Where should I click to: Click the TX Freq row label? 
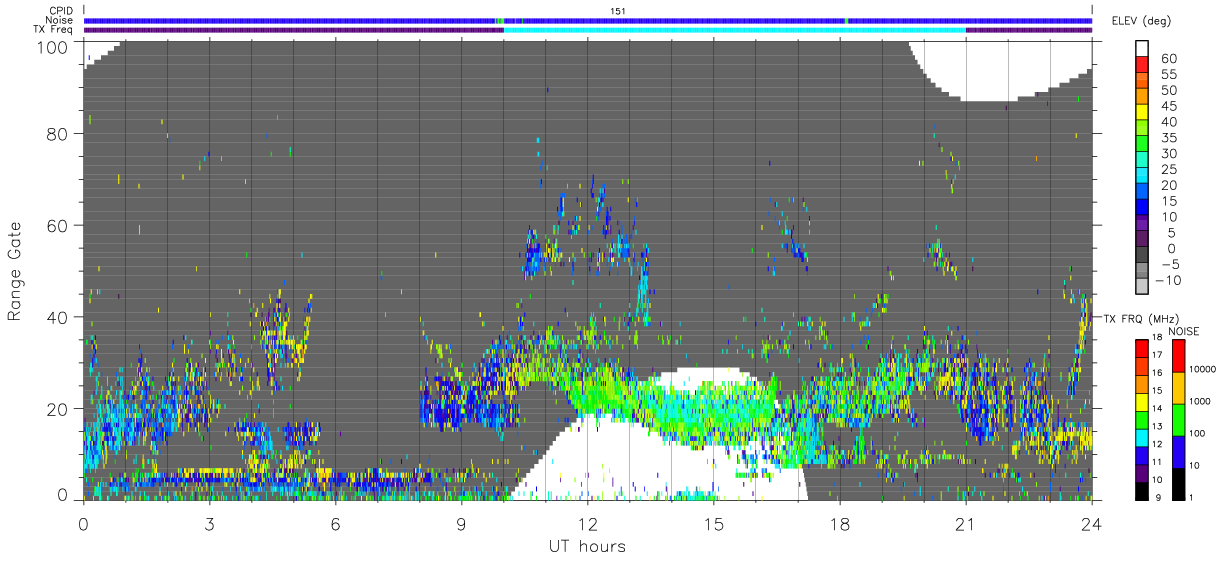coord(53,30)
